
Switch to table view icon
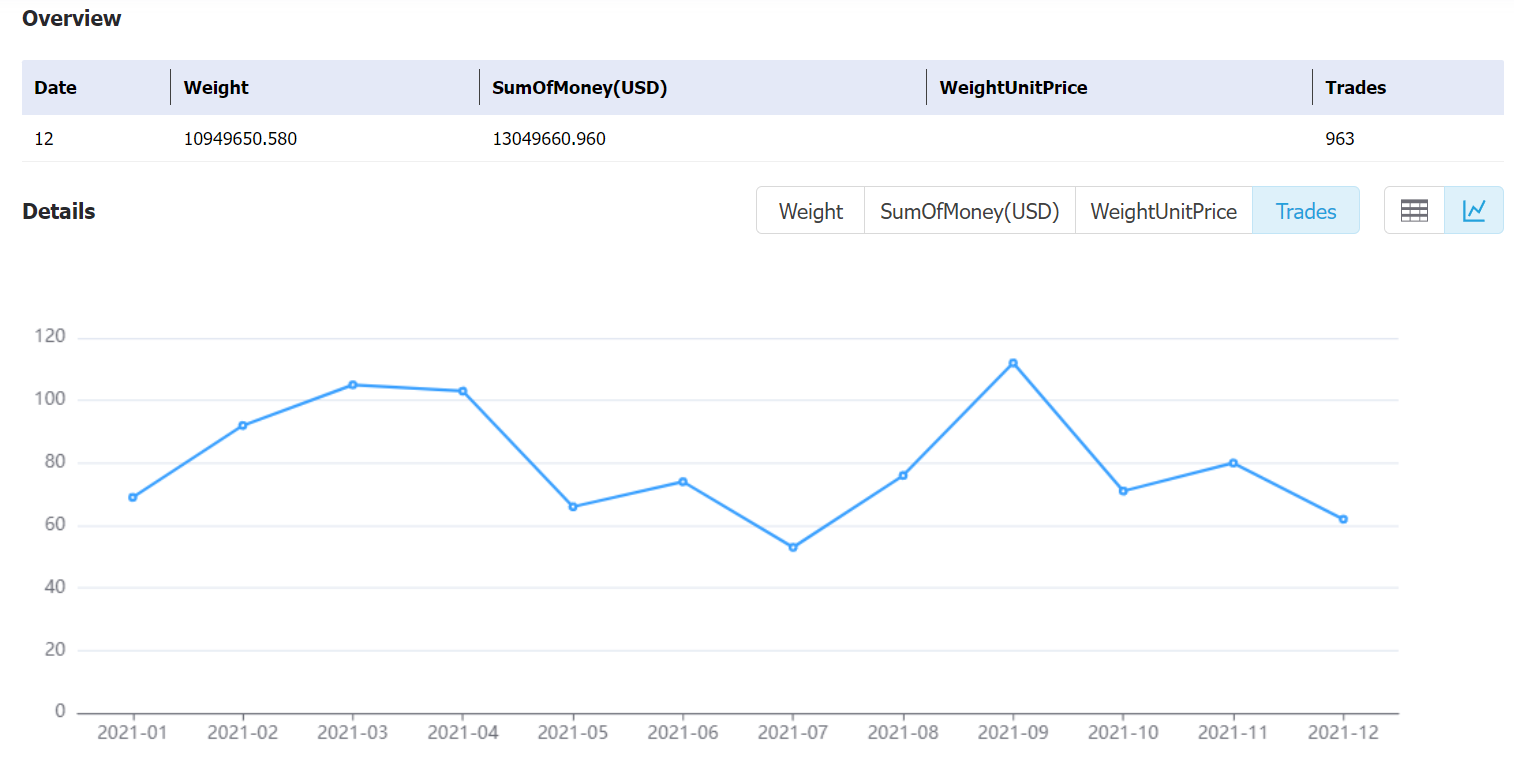(1414, 210)
